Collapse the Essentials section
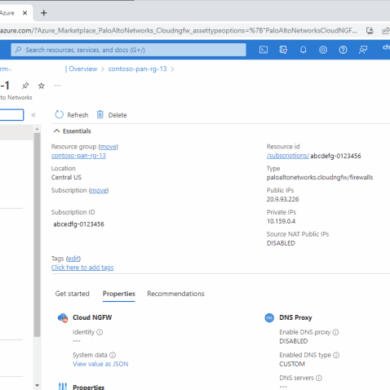Image resolution: width=390 pixels, height=390 pixels. pyautogui.click(x=72, y=131)
